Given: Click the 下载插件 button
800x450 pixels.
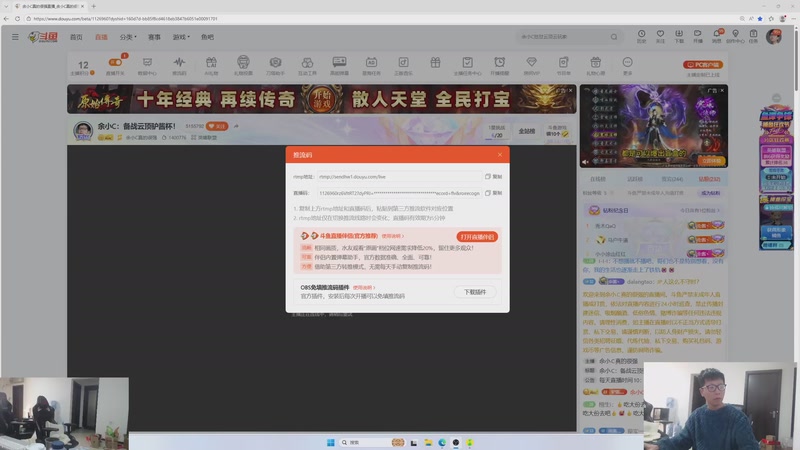Looking at the screenshot, I should point(475,292).
